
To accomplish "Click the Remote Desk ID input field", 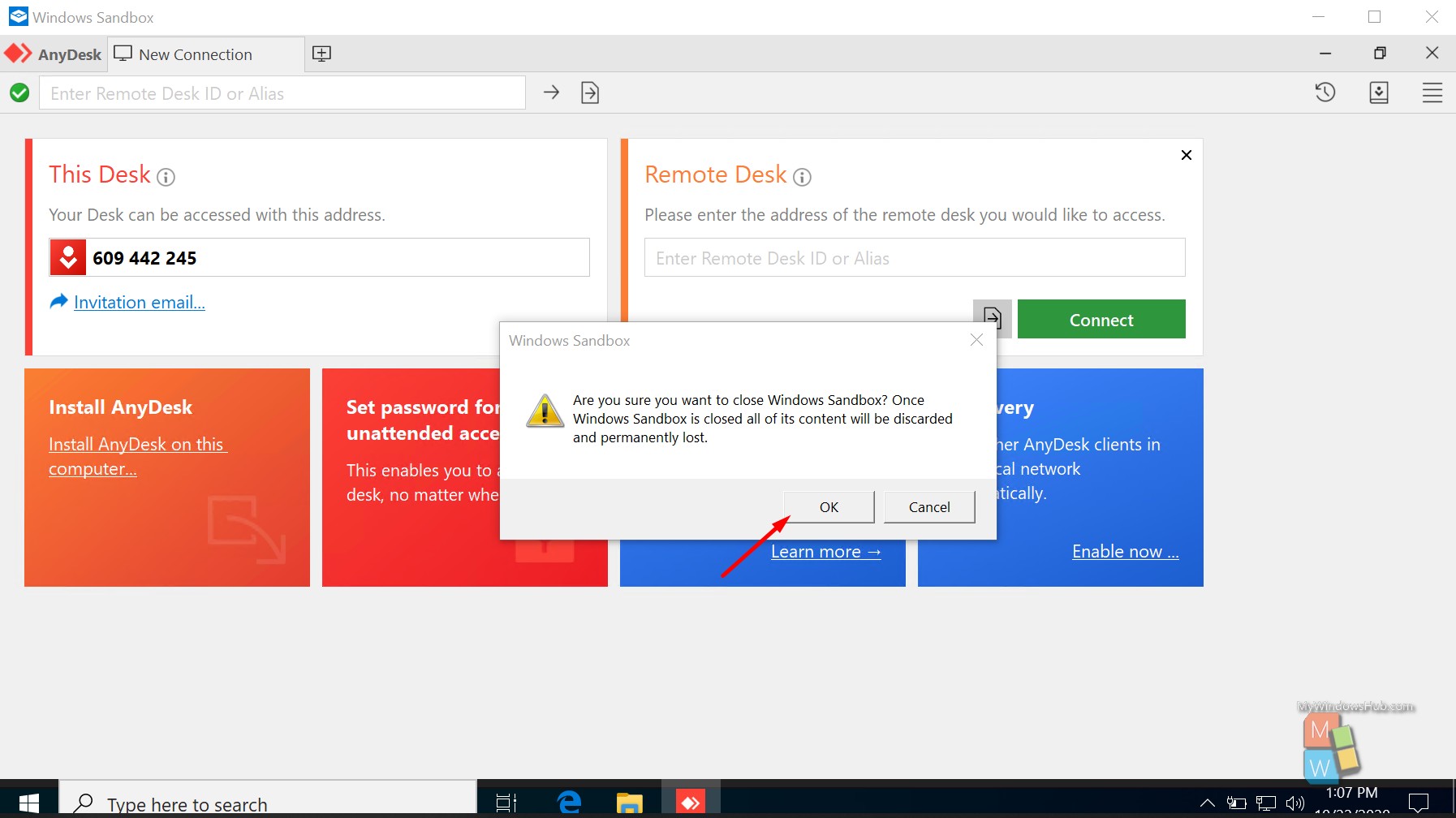I will click(x=915, y=257).
